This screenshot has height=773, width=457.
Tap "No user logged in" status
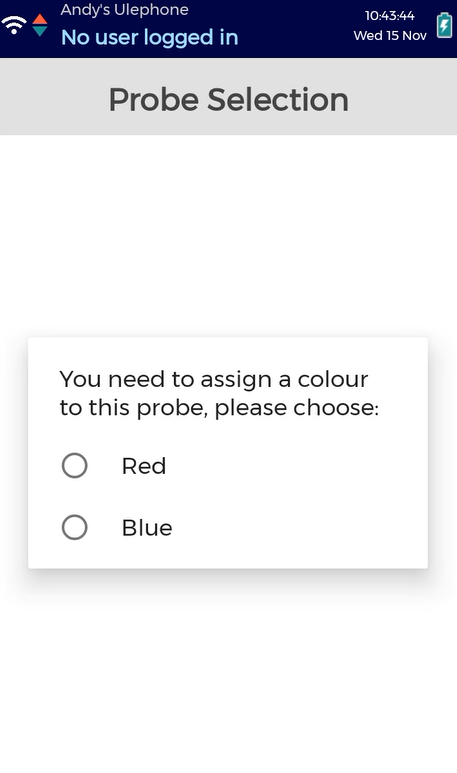click(x=149, y=37)
